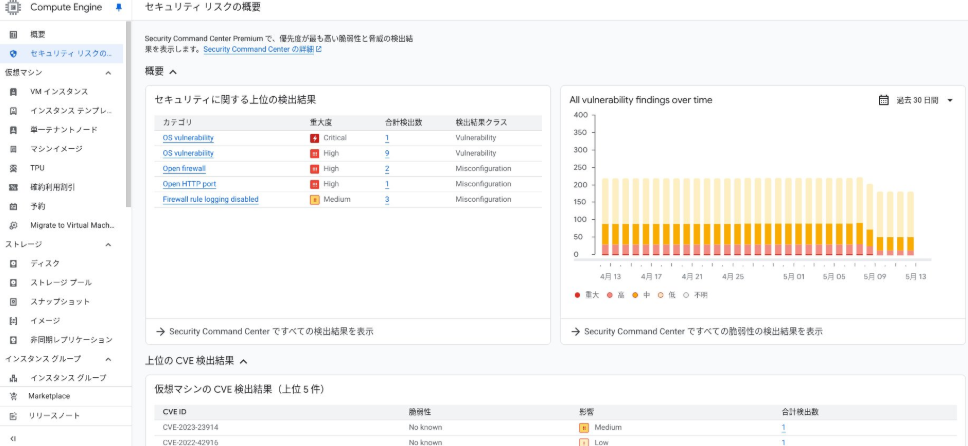Click the VM インスタンス icon
This screenshot has height=446, width=968.
coord(14,92)
